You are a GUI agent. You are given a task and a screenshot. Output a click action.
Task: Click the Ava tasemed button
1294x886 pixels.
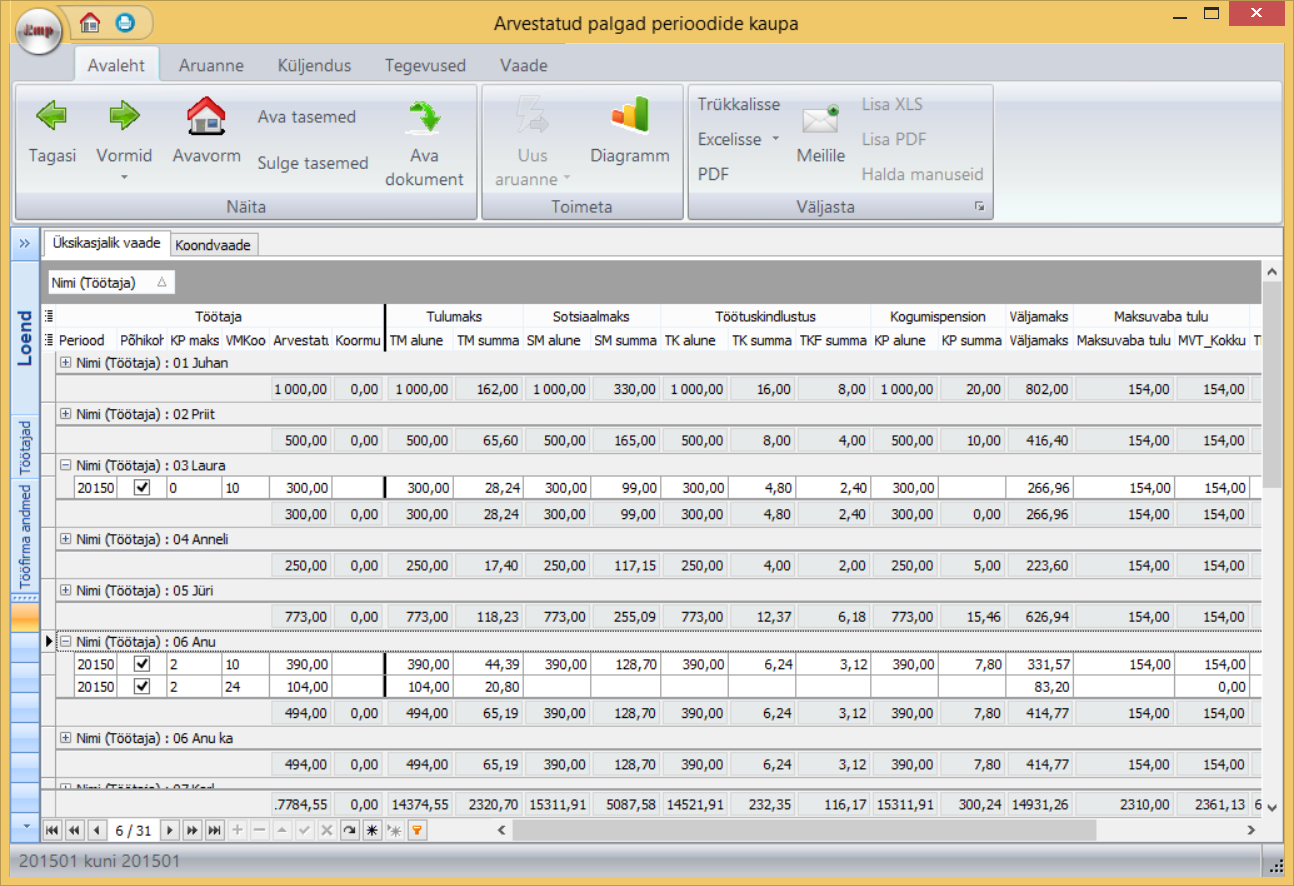[x=306, y=117]
